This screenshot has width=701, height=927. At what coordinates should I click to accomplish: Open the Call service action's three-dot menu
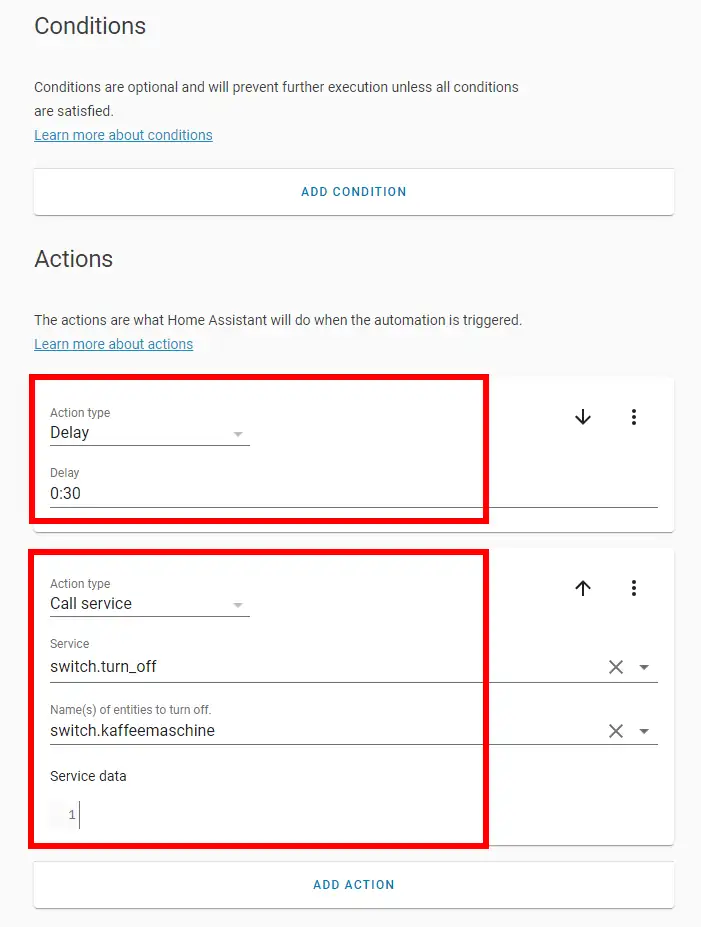(633, 588)
